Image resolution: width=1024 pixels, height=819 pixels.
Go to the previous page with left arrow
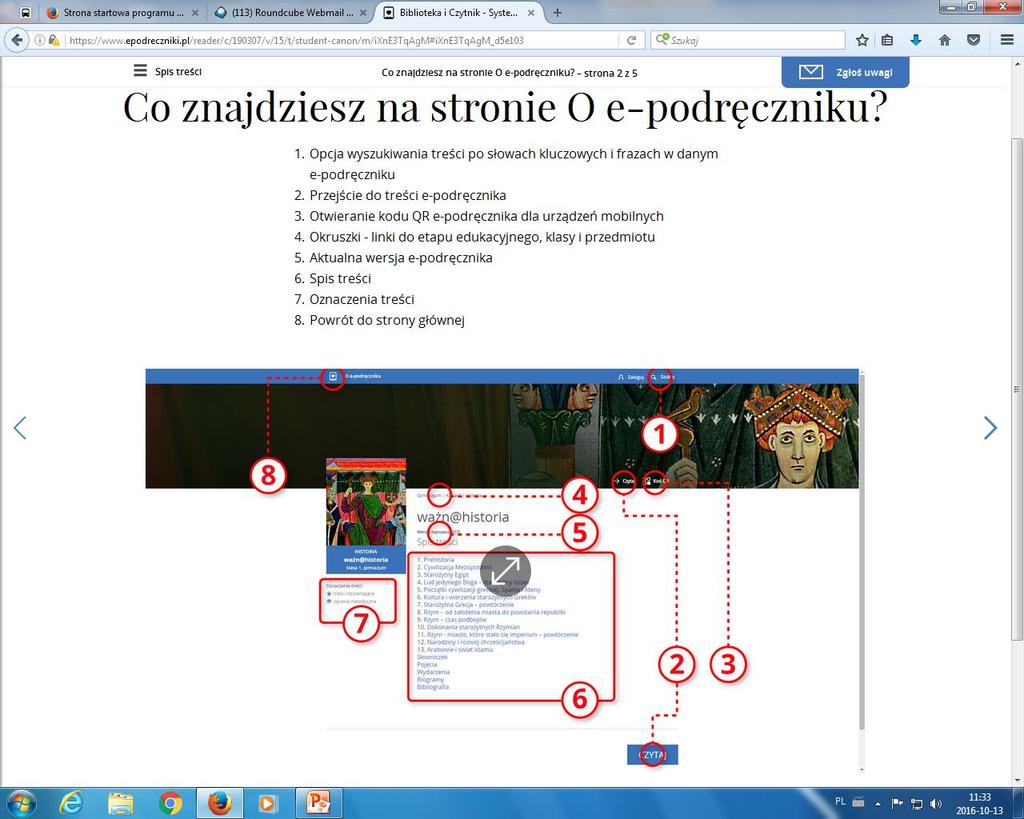point(20,428)
